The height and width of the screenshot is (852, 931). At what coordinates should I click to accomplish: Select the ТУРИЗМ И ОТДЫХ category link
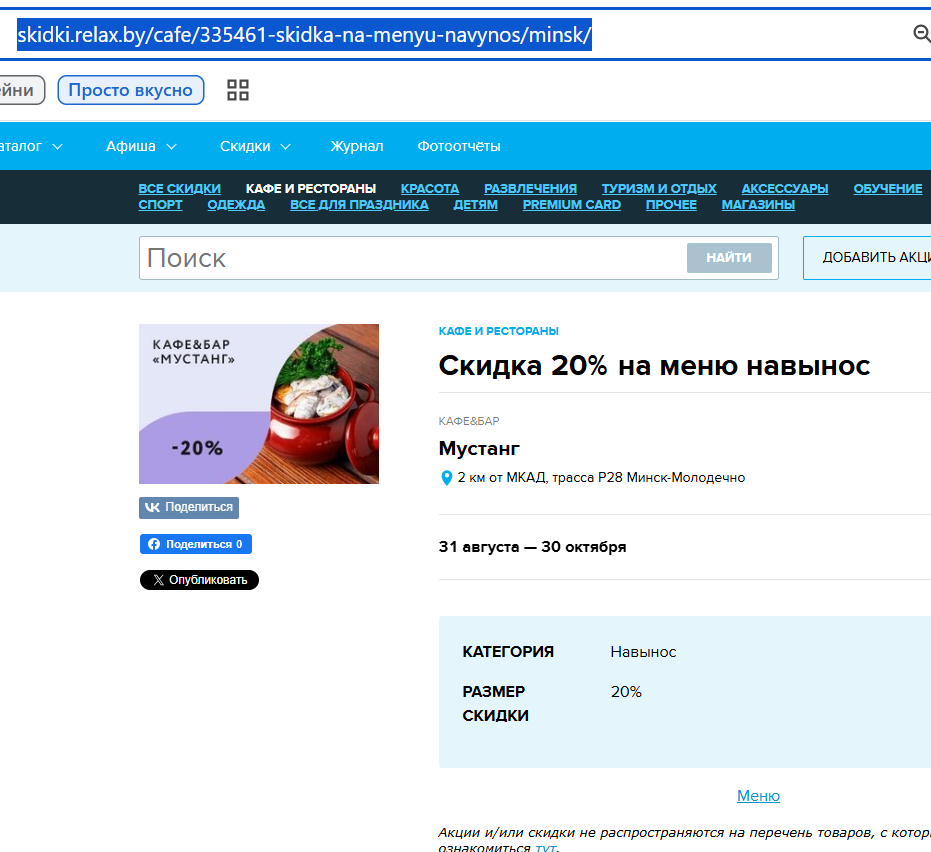click(659, 189)
